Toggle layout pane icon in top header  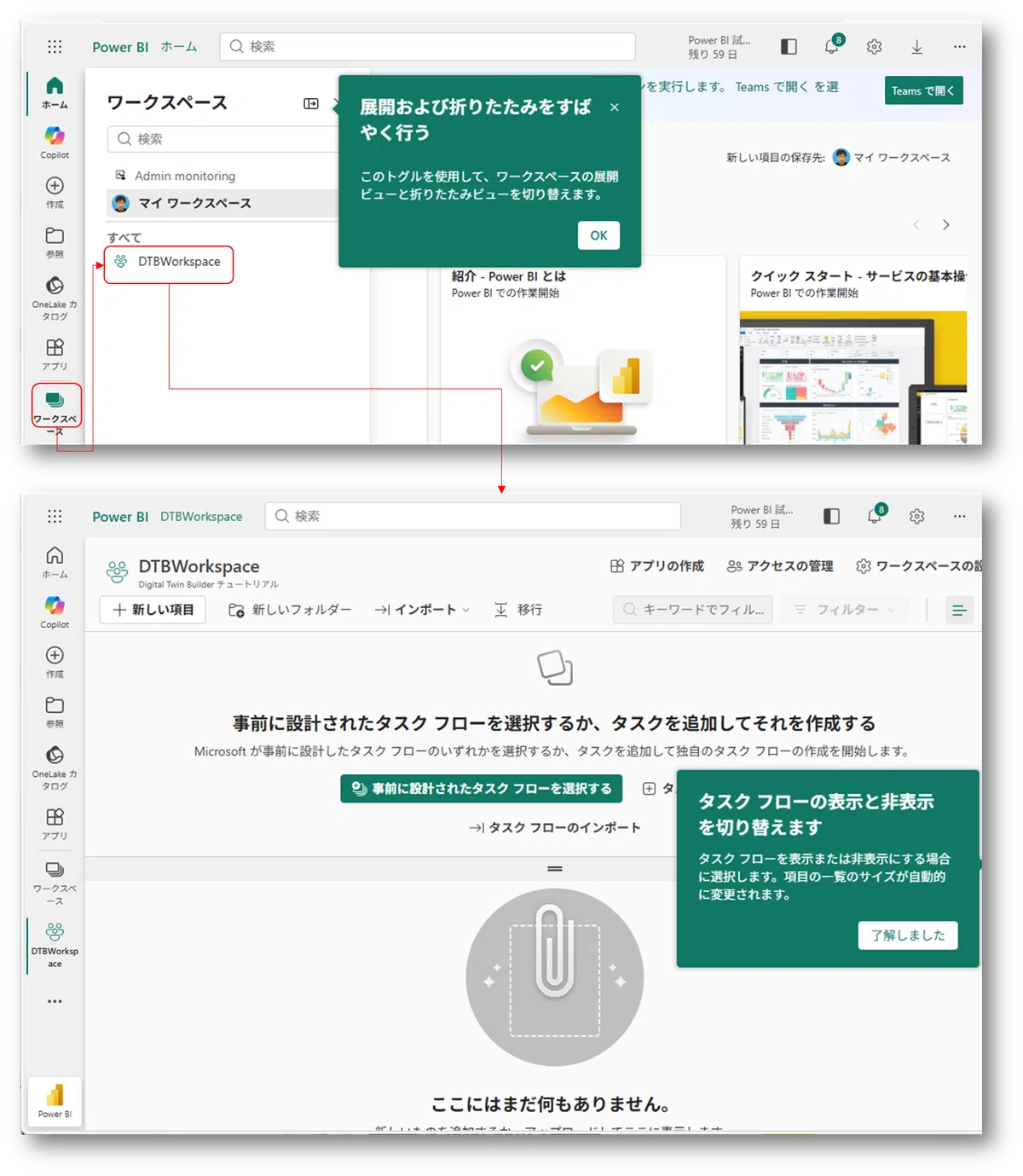pyautogui.click(x=789, y=47)
